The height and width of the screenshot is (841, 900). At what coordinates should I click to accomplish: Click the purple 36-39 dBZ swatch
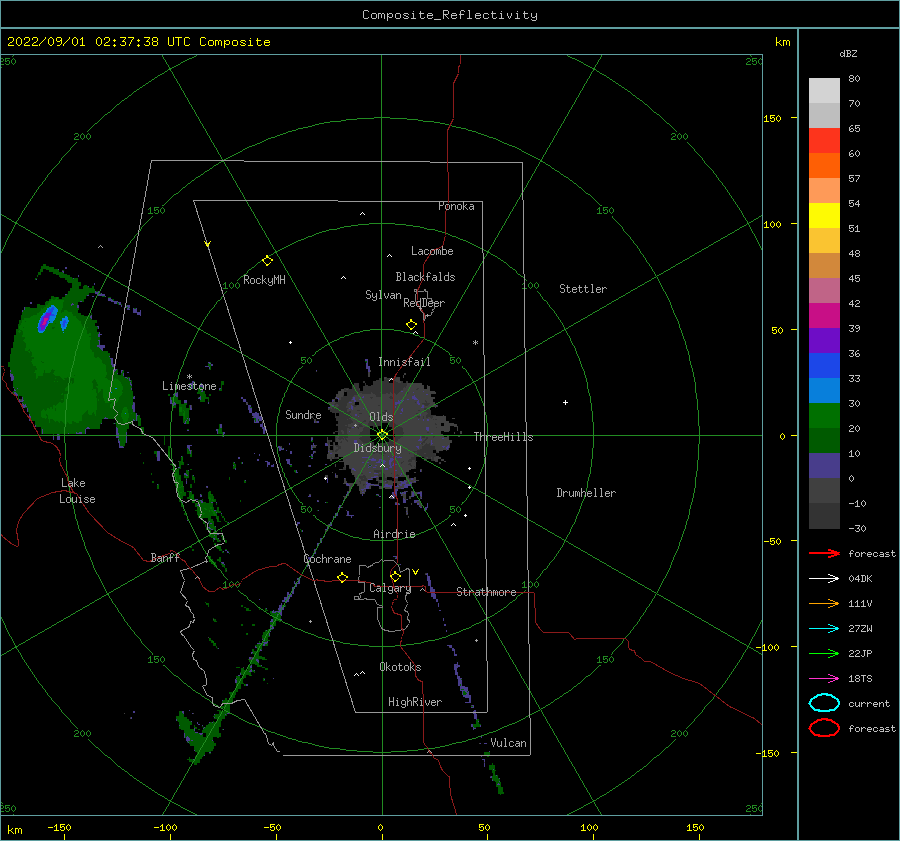[824, 340]
